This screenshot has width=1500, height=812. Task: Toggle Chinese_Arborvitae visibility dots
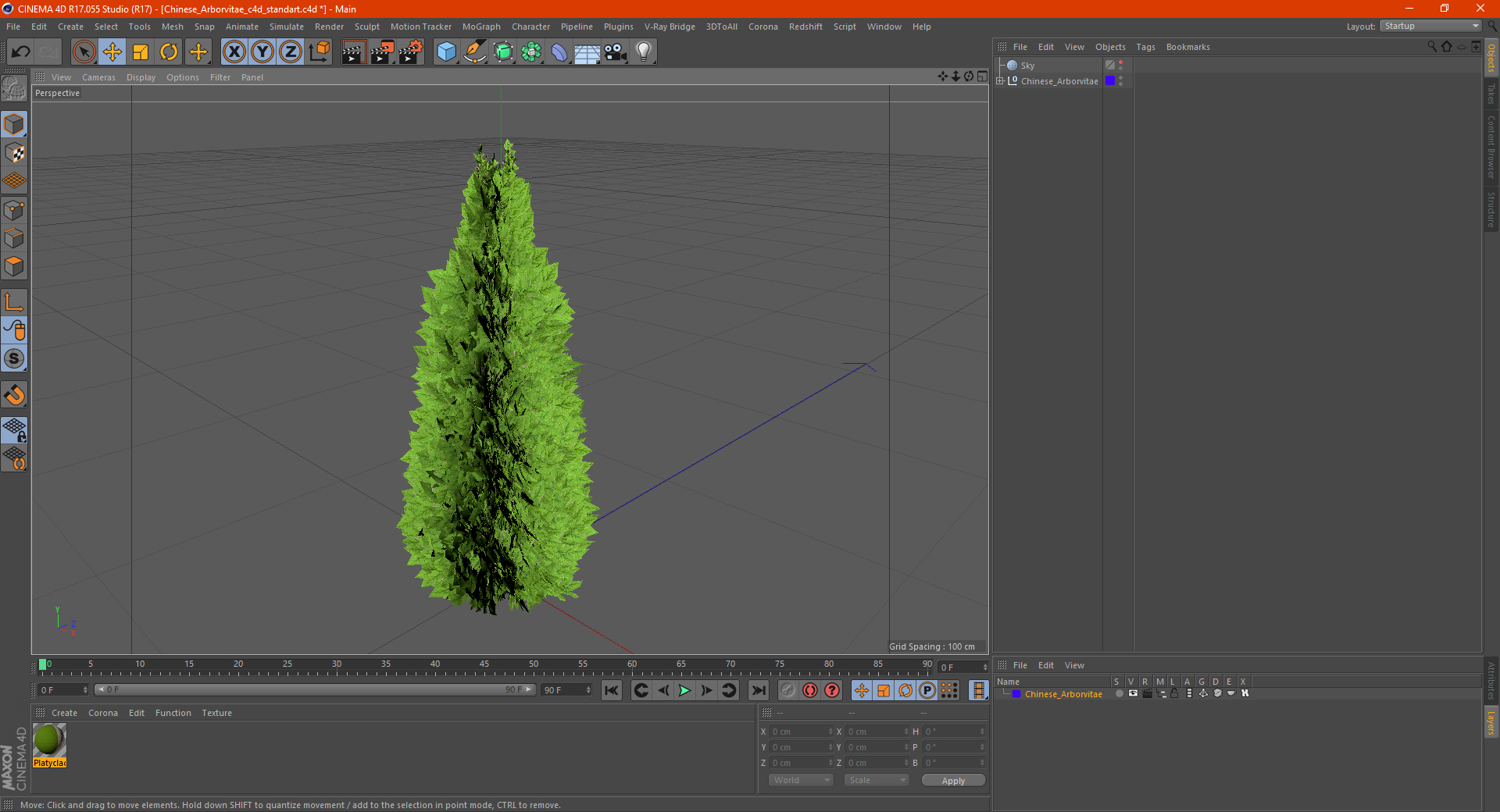coord(1121,80)
